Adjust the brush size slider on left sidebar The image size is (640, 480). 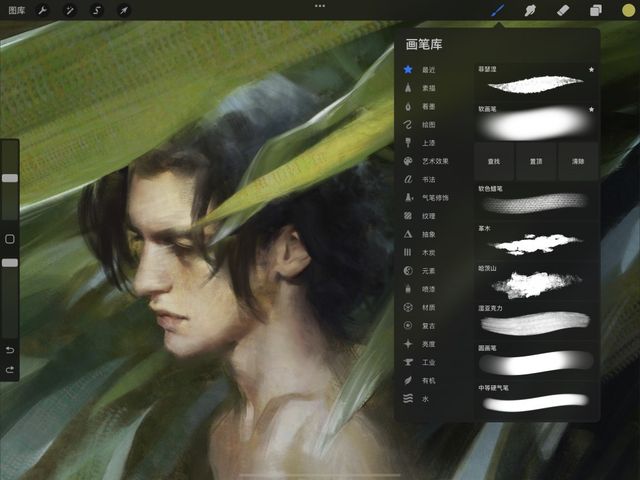pos(10,178)
